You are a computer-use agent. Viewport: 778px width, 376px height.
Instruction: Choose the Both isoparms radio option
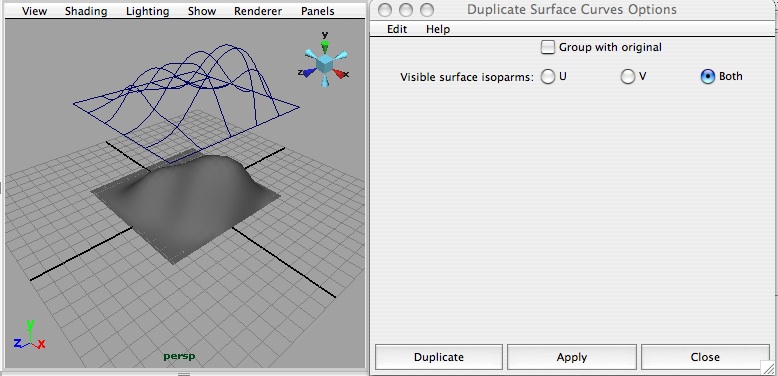[708, 76]
